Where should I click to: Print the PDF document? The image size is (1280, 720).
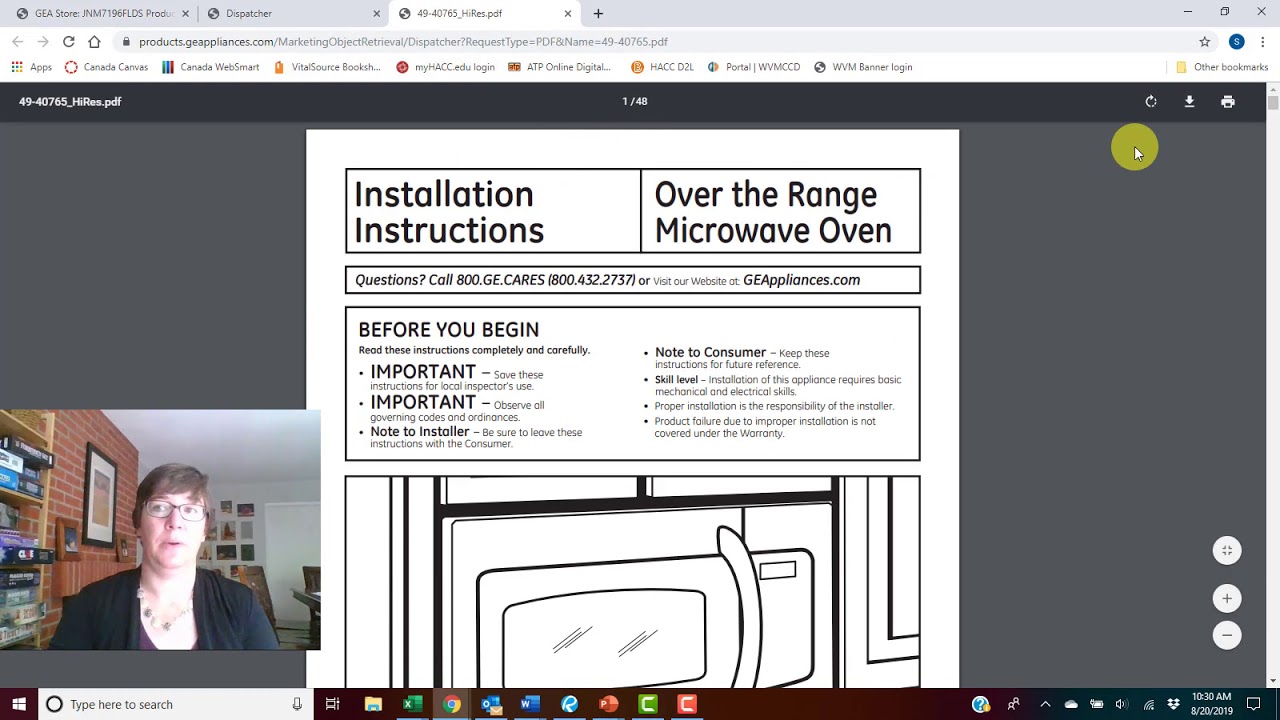point(1228,101)
